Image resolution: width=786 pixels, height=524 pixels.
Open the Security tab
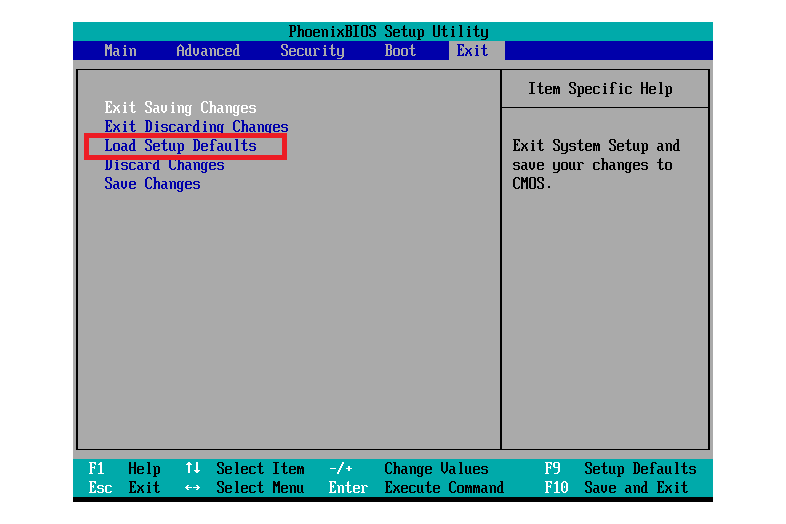(312, 51)
